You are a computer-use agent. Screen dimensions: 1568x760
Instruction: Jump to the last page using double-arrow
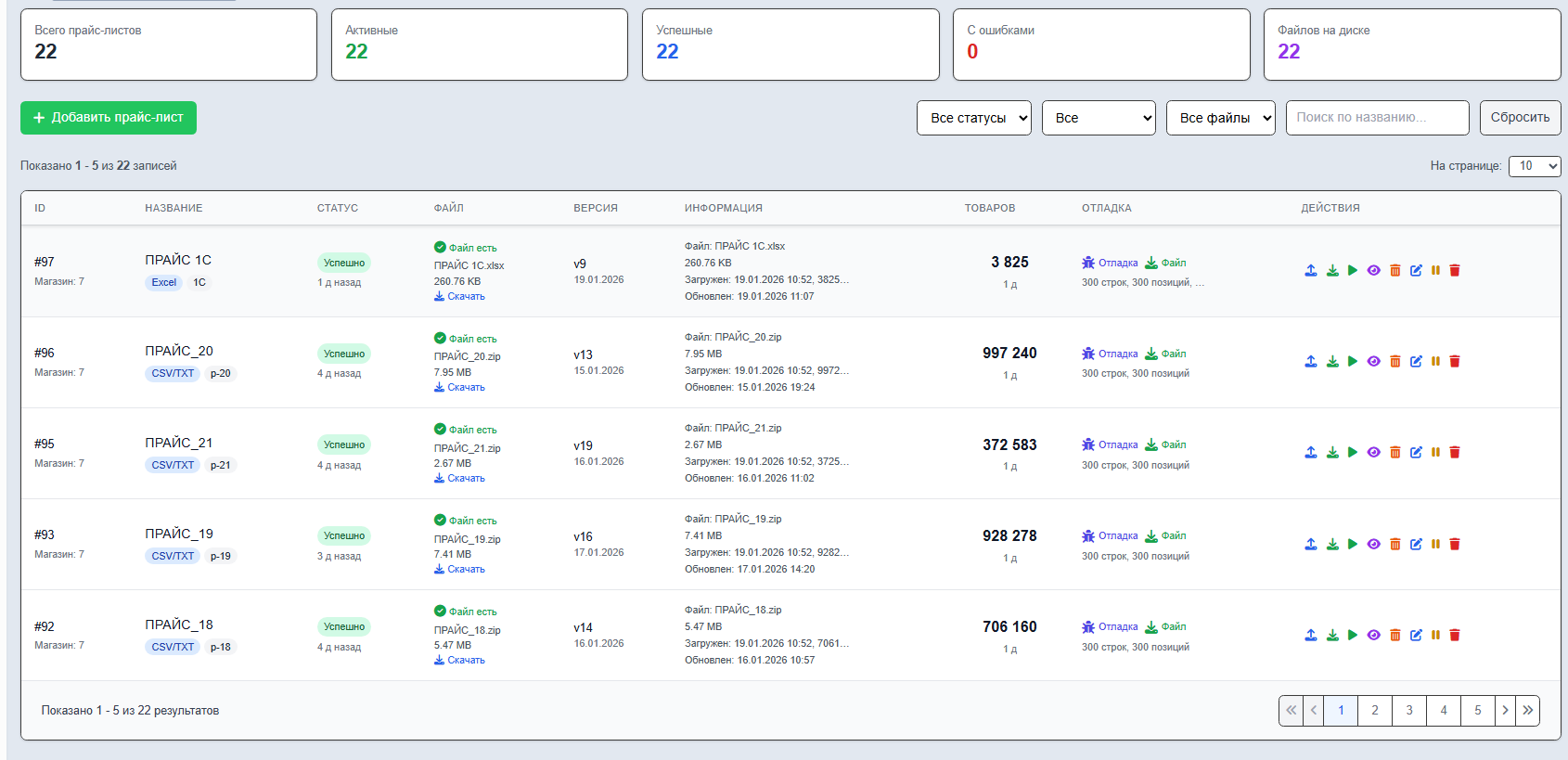point(1528,711)
